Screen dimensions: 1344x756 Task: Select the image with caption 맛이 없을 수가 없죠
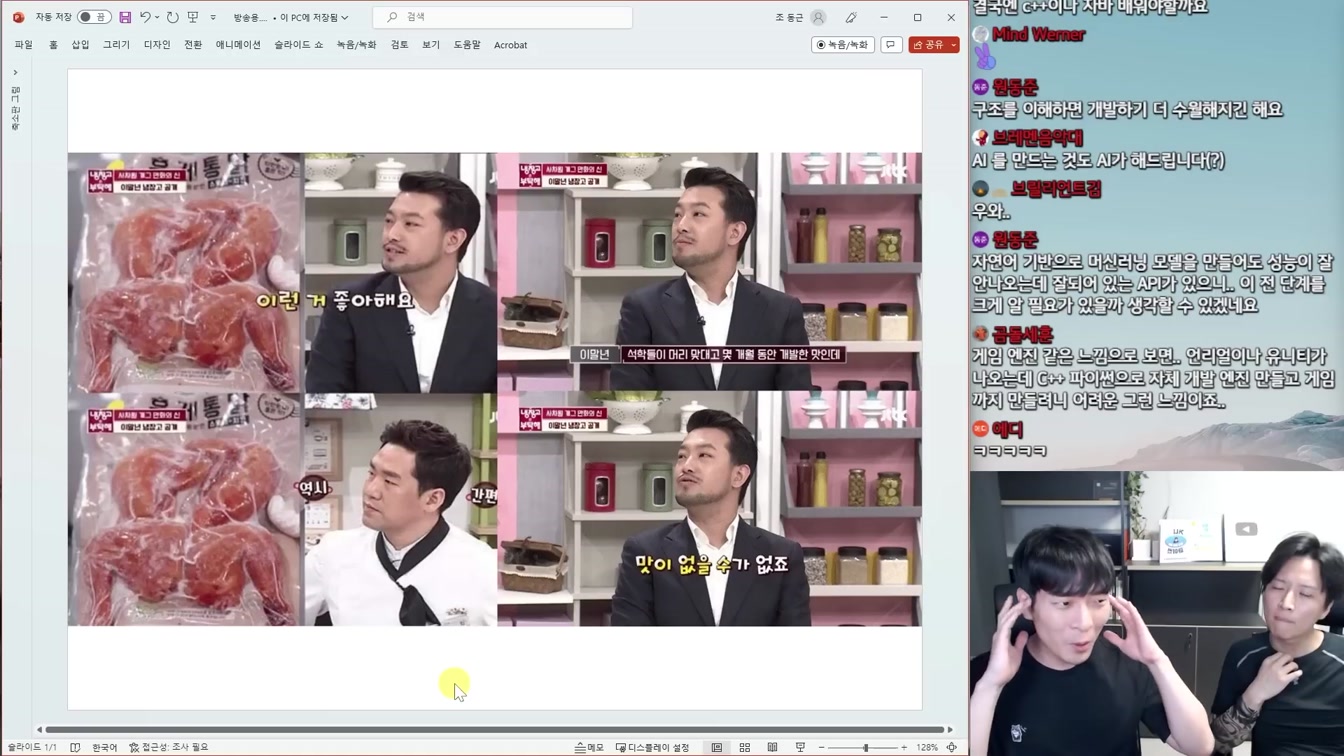pos(709,508)
